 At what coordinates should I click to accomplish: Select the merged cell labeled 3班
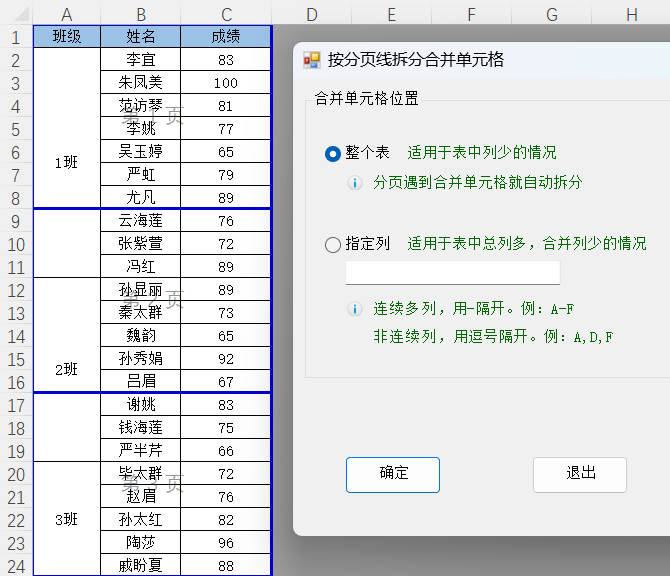point(67,519)
